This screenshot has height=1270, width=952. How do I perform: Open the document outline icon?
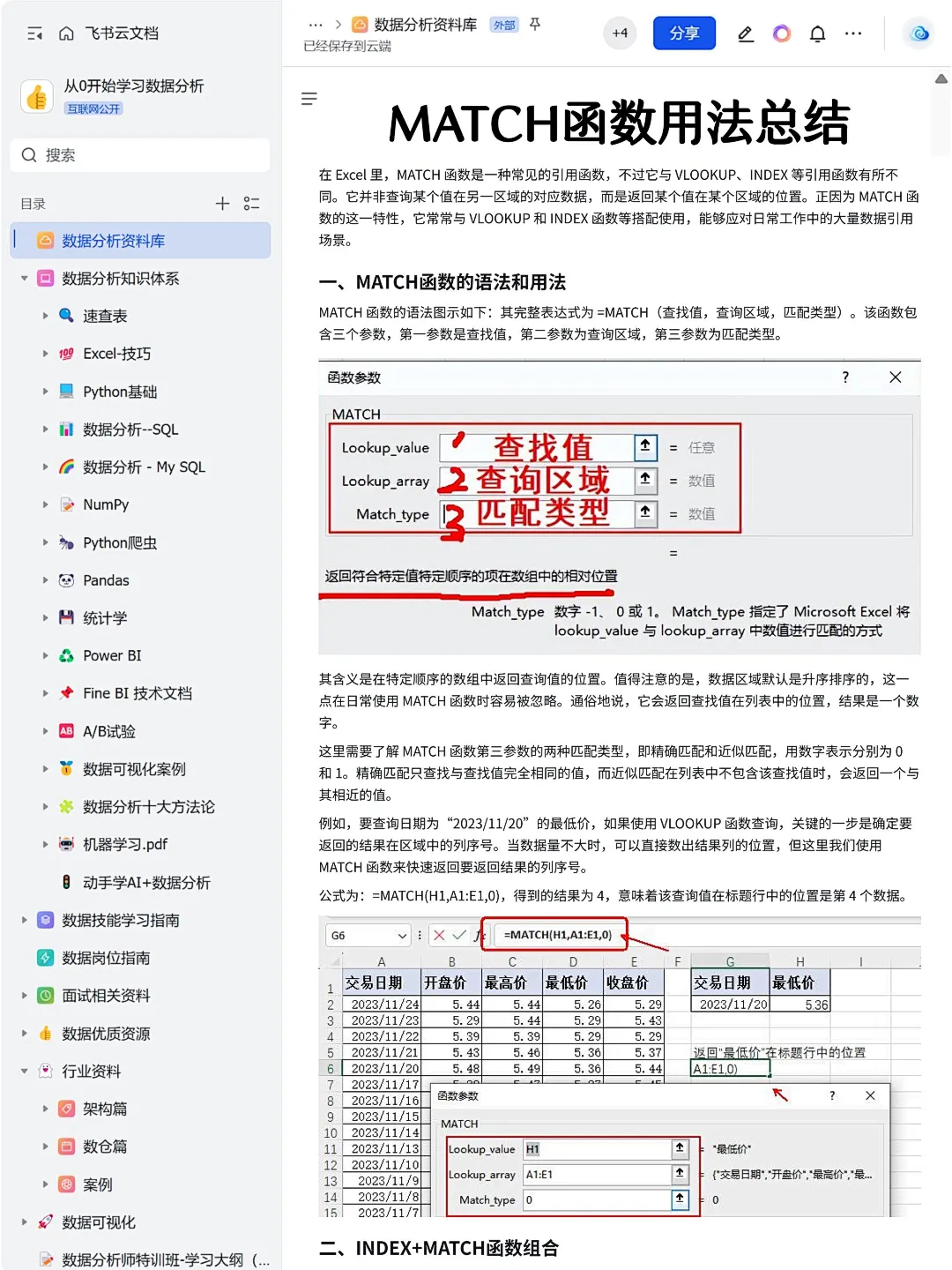pos(309,99)
